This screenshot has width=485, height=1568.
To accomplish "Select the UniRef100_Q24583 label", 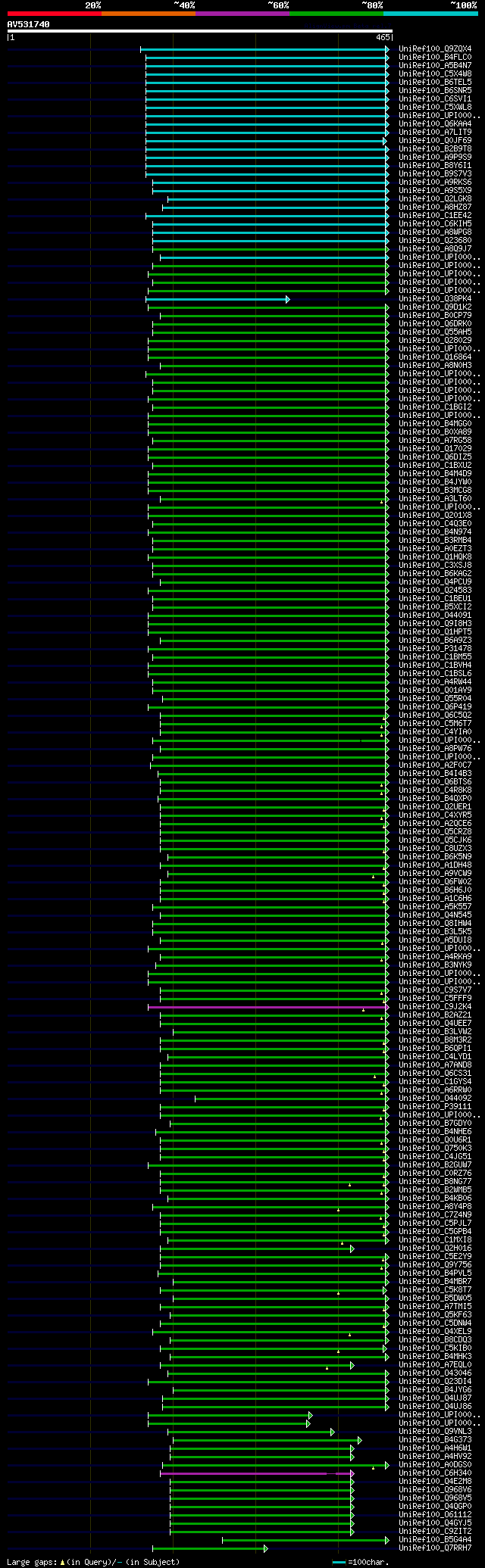I will 435,591.
